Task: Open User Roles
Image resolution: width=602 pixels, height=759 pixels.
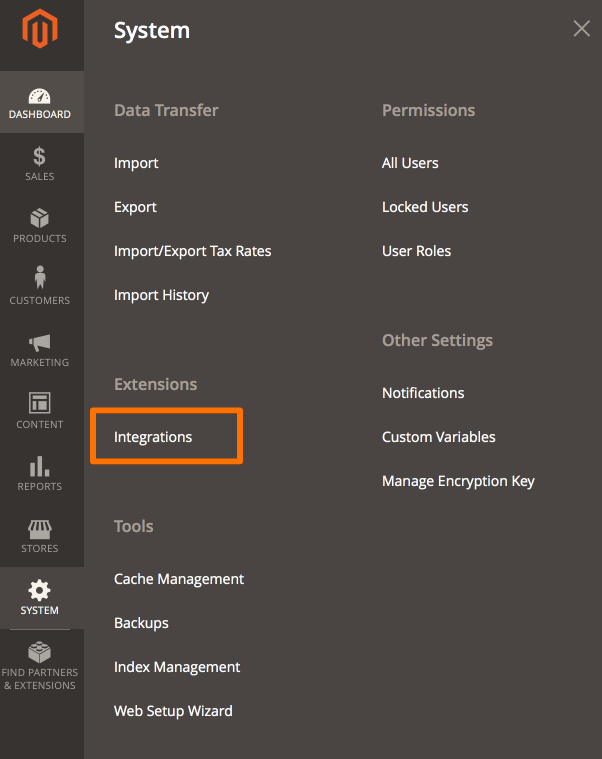Action: tap(417, 251)
